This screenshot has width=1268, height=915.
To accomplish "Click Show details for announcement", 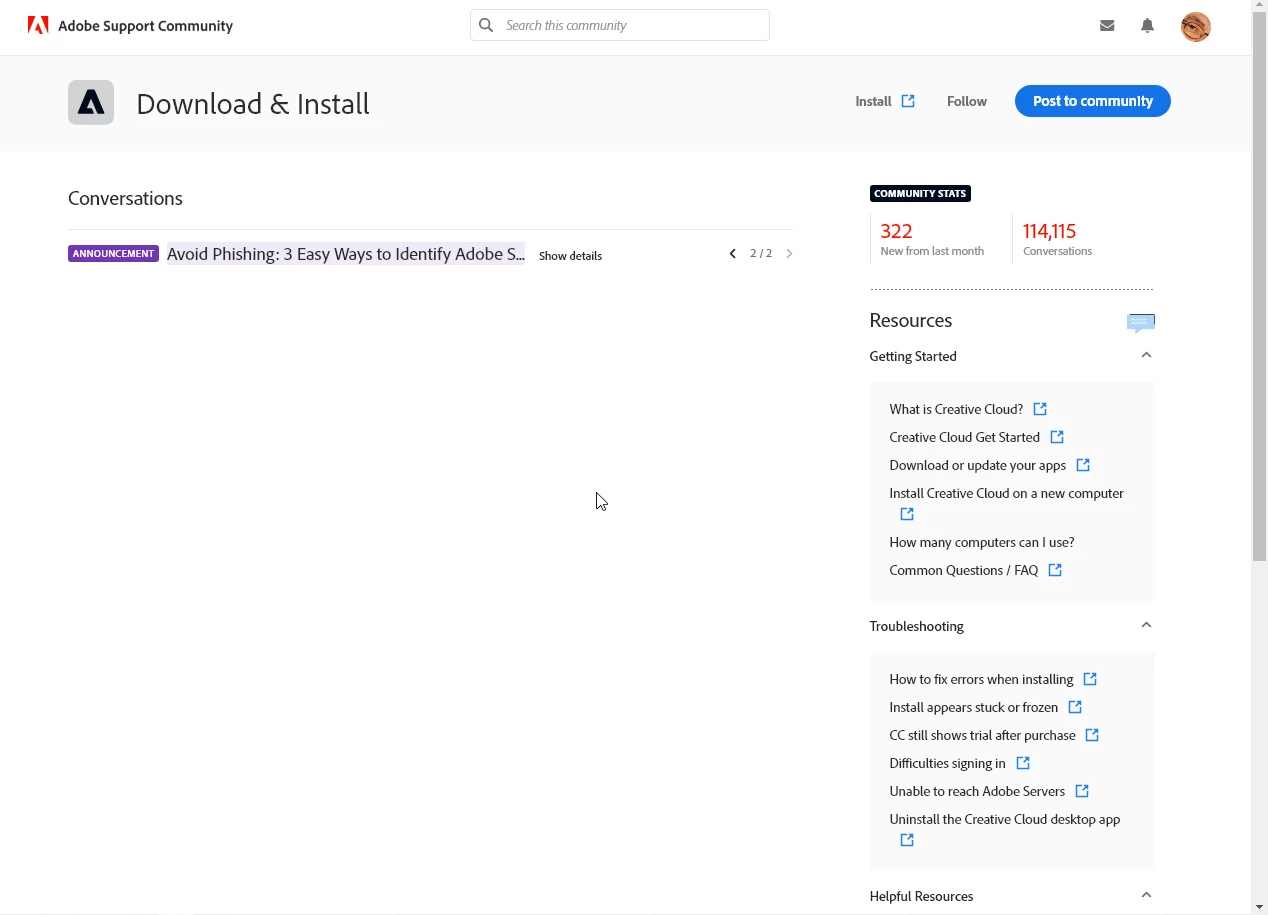I will click(x=570, y=256).
